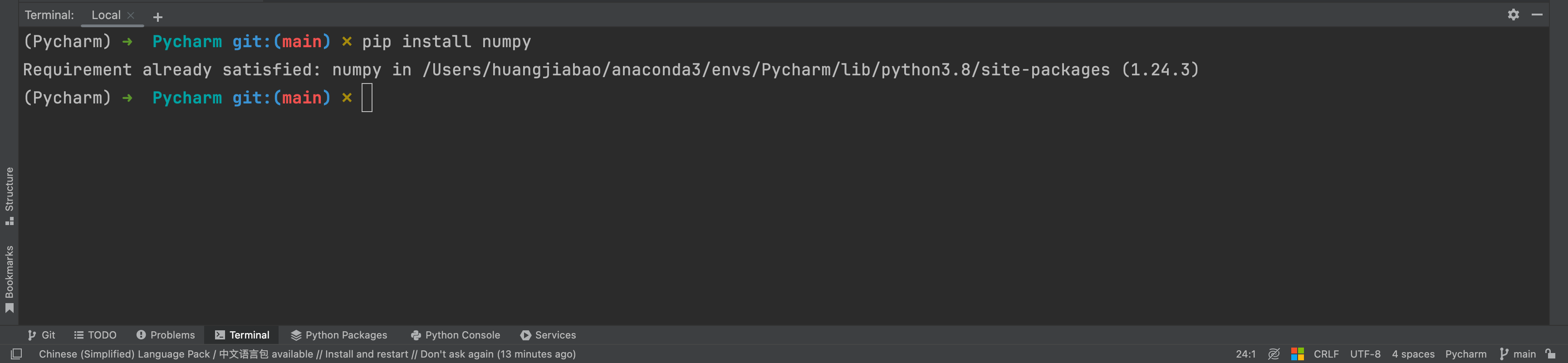The height and width of the screenshot is (363, 1568).
Task: Toggle the read-only lock icon
Action: 1550,354
